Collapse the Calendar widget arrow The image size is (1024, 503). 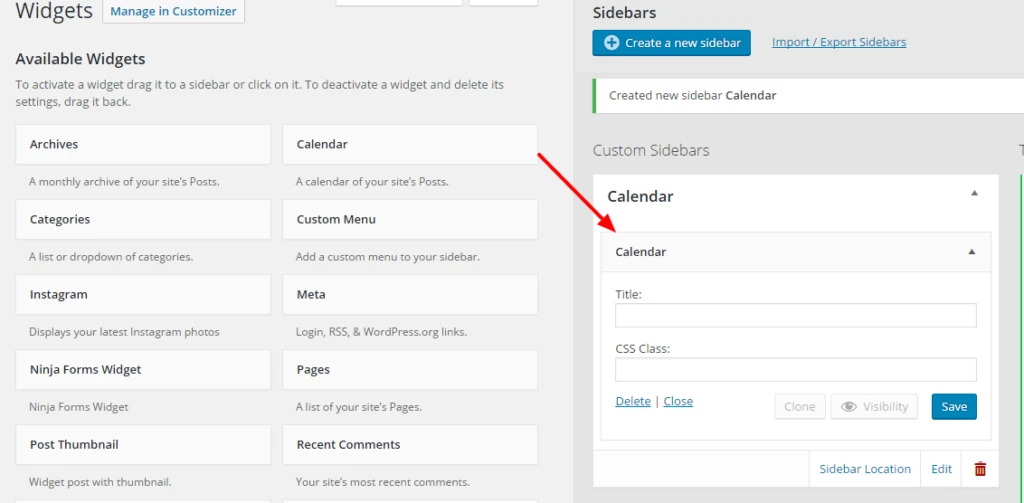pos(971,252)
